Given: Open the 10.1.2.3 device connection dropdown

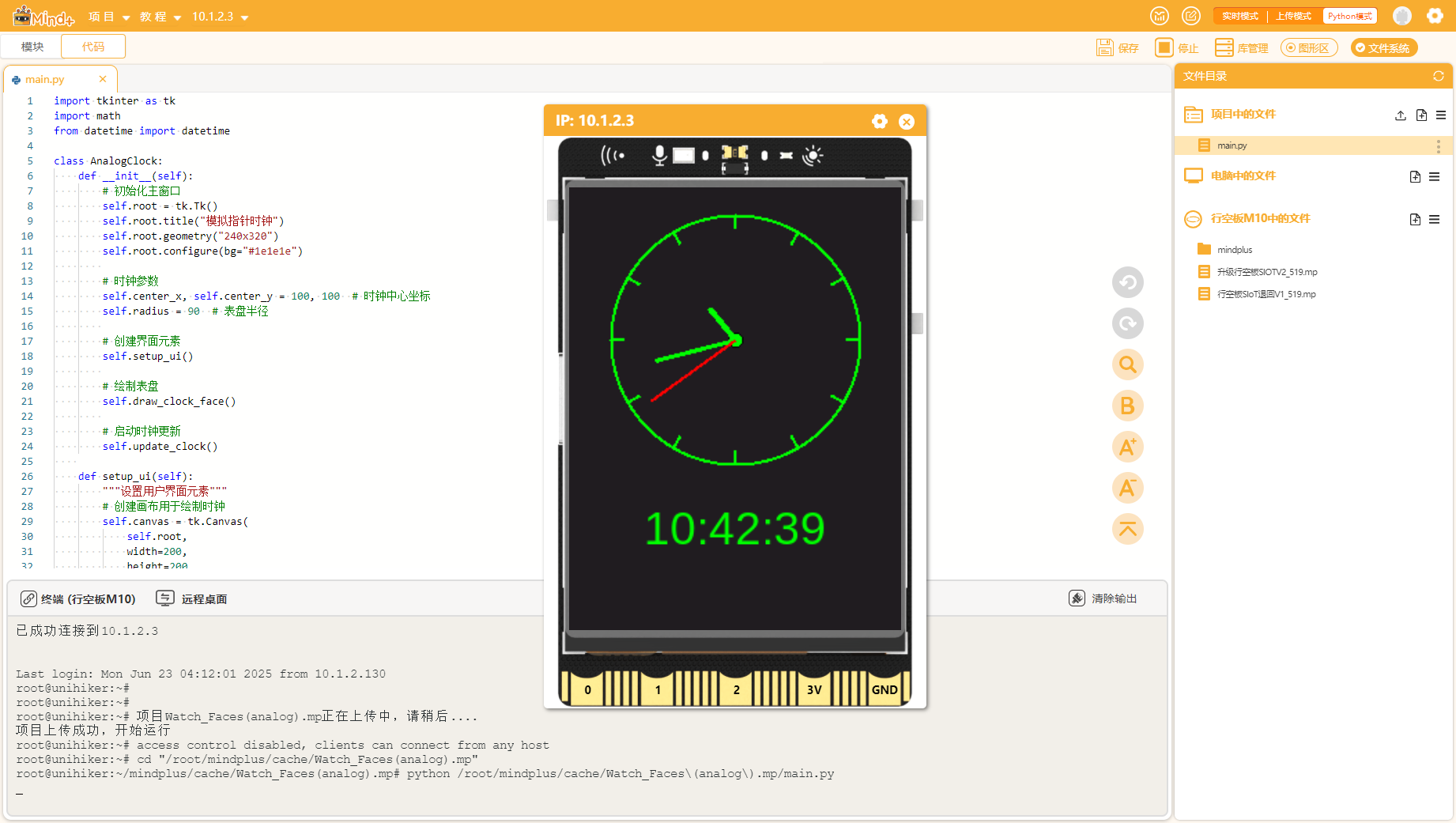Looking at the screenshot, I should coord(220,17).
